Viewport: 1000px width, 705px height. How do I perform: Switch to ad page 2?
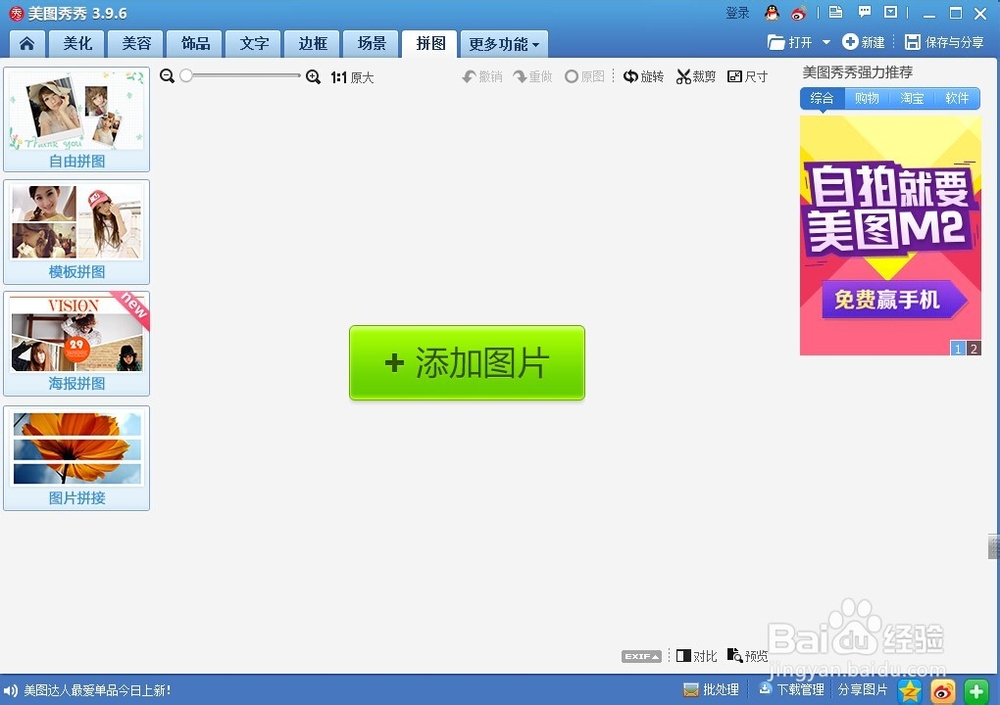tap(974, 348)
